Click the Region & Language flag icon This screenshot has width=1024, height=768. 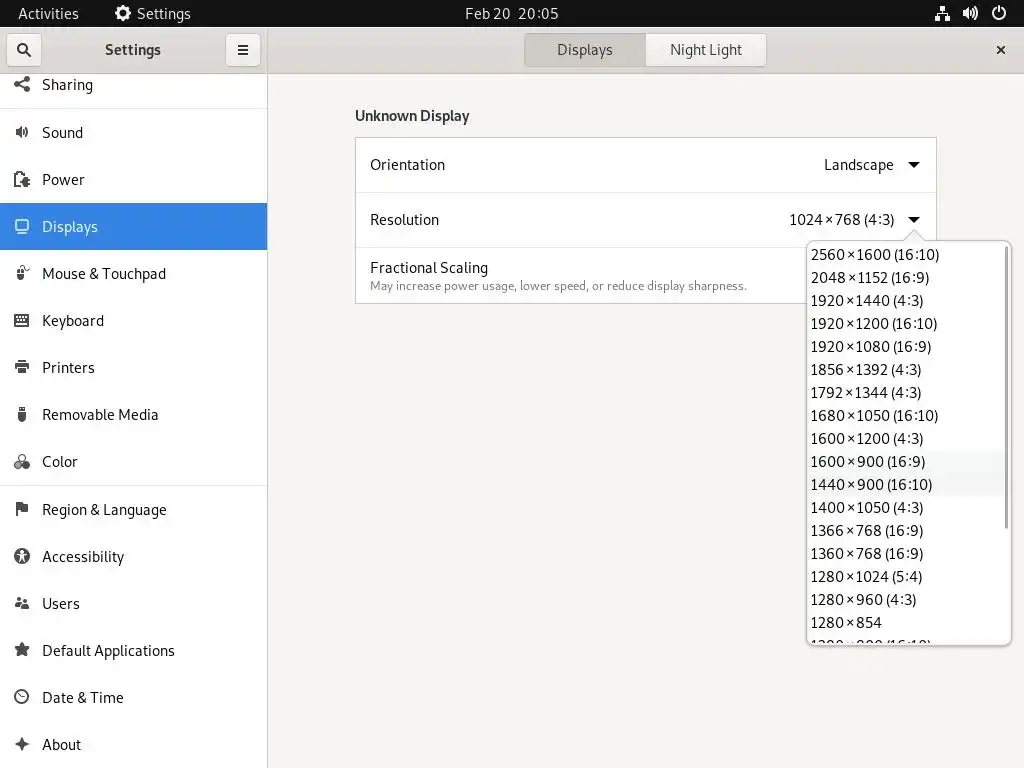[x=22, y=509]
